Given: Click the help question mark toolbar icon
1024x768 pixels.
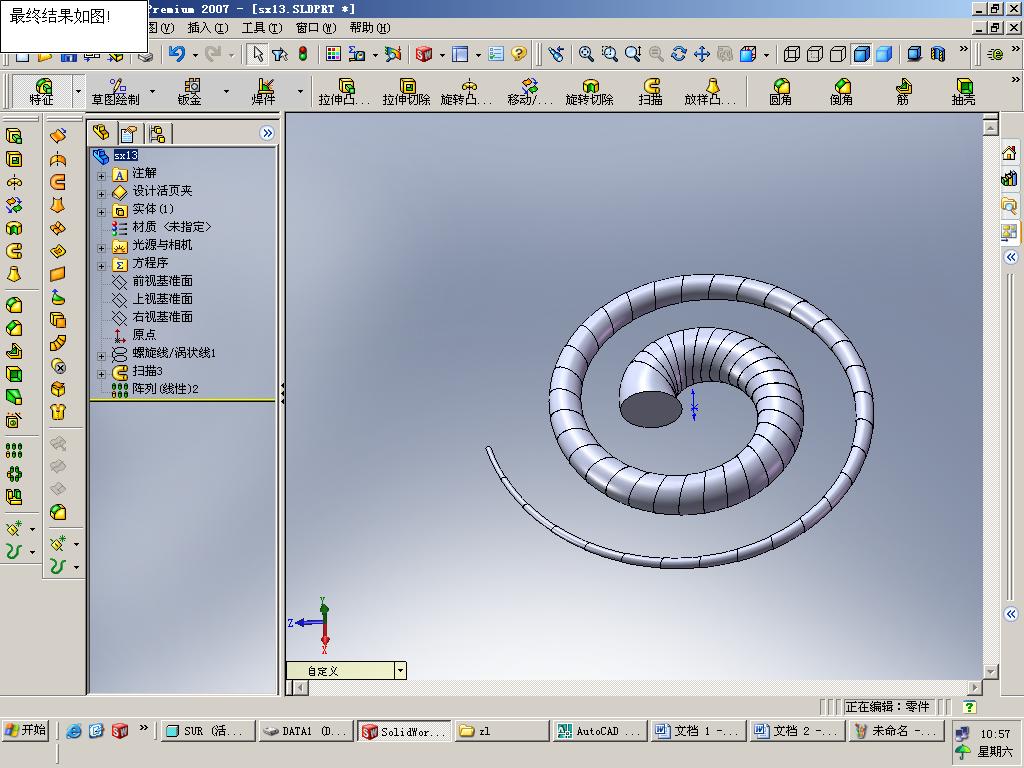Looking at the screenshot, I should point(519,54).
